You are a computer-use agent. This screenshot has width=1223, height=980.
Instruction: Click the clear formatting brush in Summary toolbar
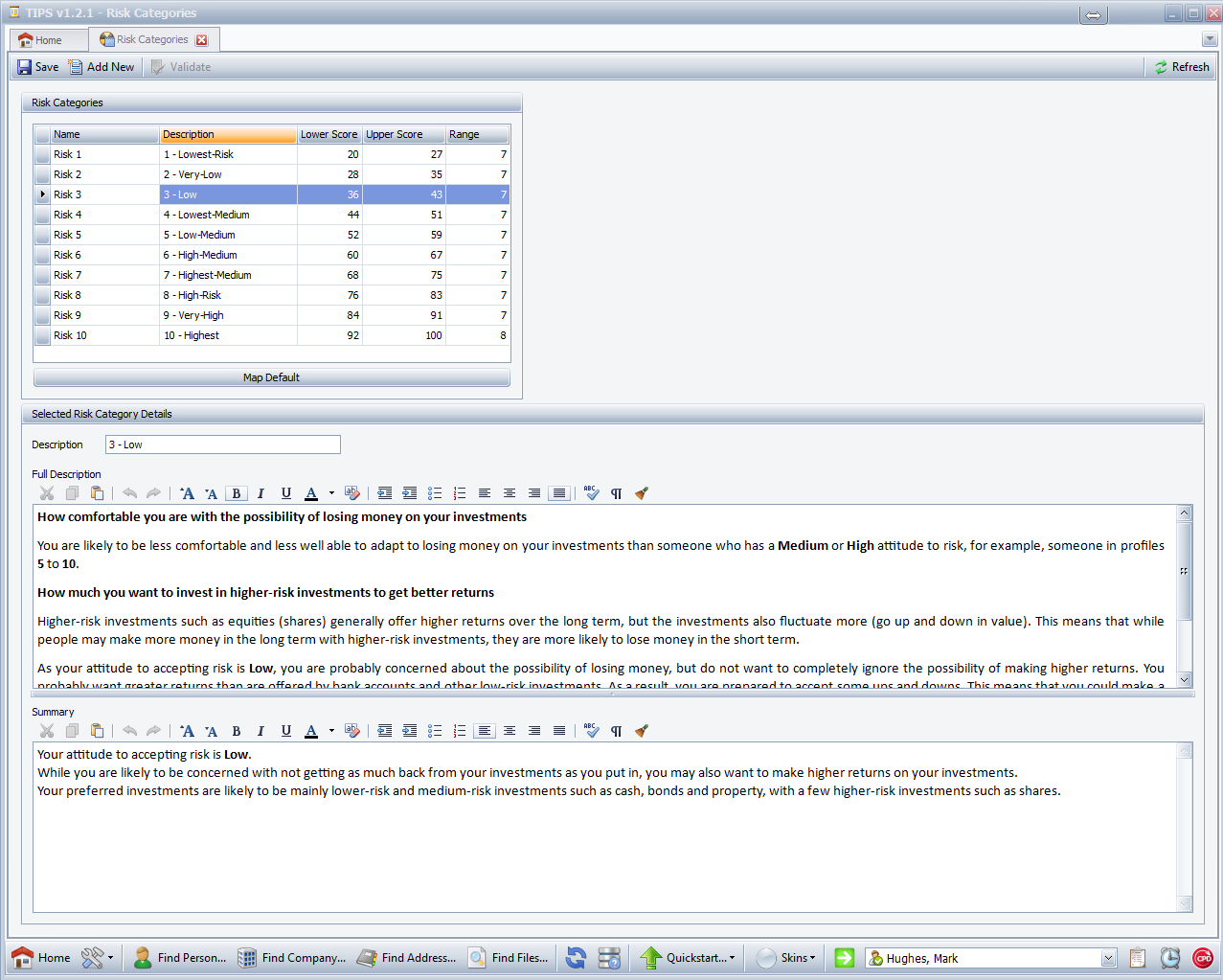(x=642, y=731)
